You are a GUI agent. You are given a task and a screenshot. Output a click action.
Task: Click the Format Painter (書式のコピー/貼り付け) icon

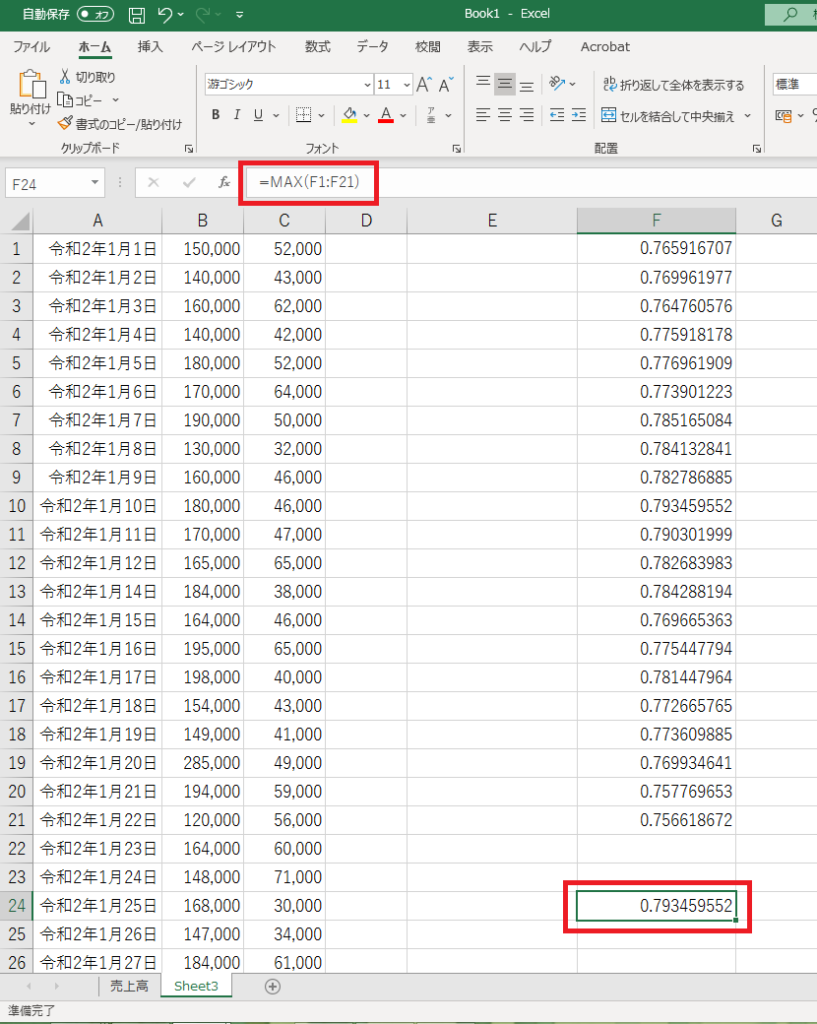point(65,124)
